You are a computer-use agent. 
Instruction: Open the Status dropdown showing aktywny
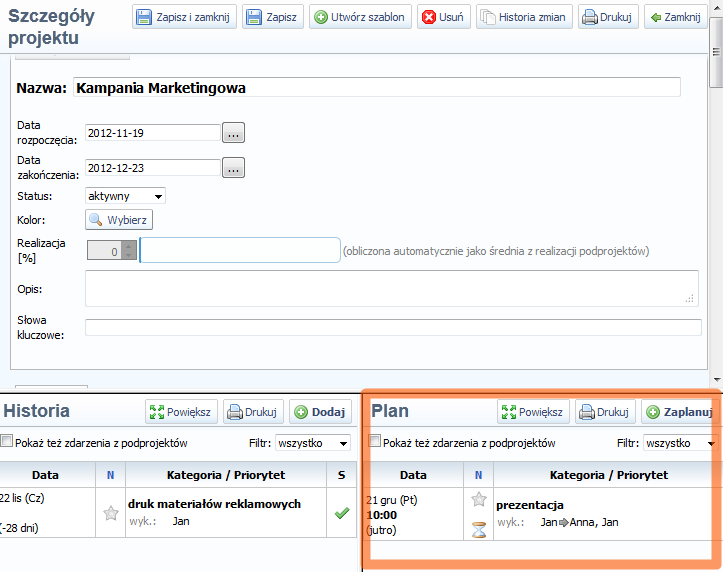coord(125,196)
